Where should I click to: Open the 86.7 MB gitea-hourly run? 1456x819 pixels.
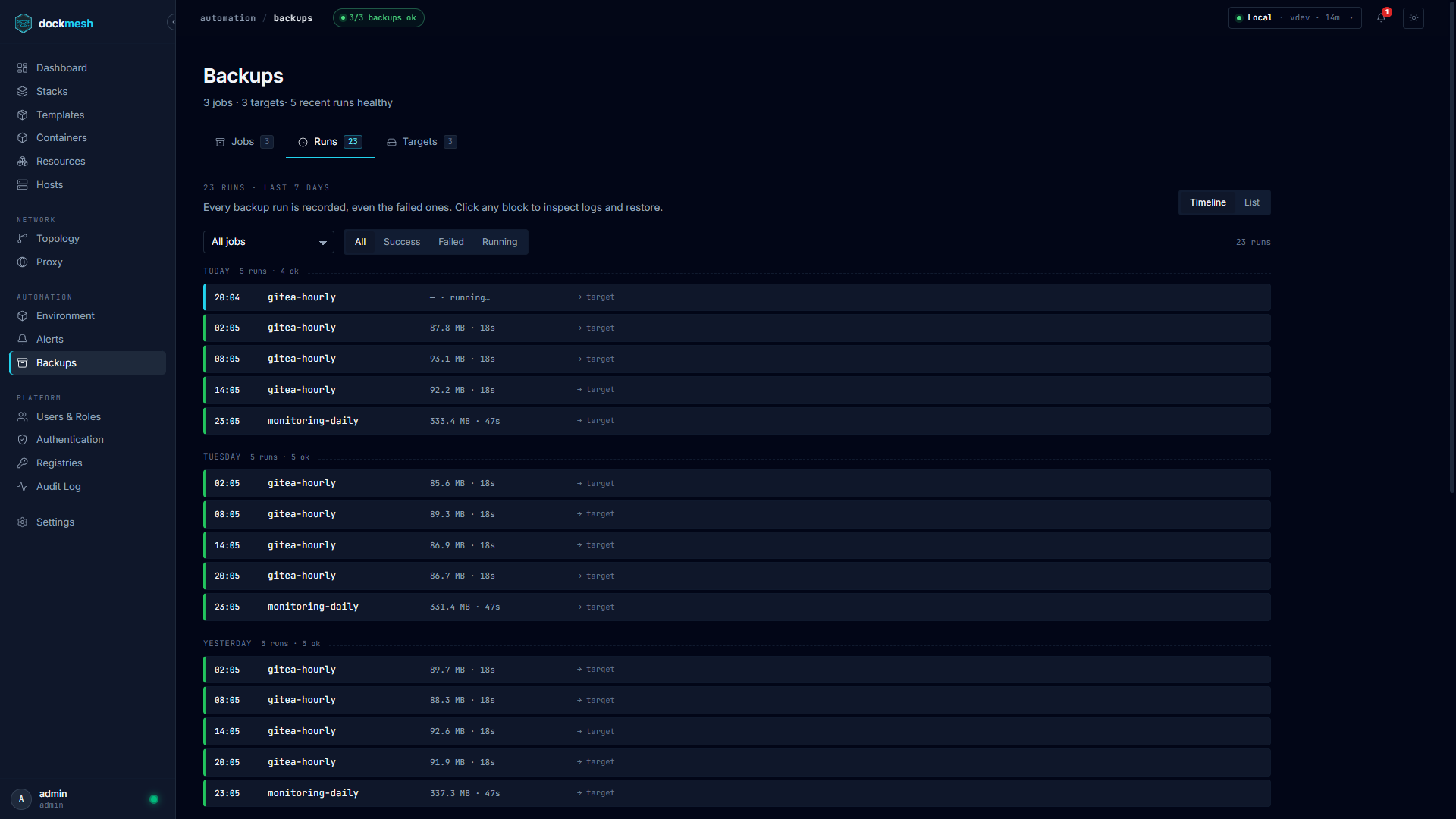[x=737, y=576]
